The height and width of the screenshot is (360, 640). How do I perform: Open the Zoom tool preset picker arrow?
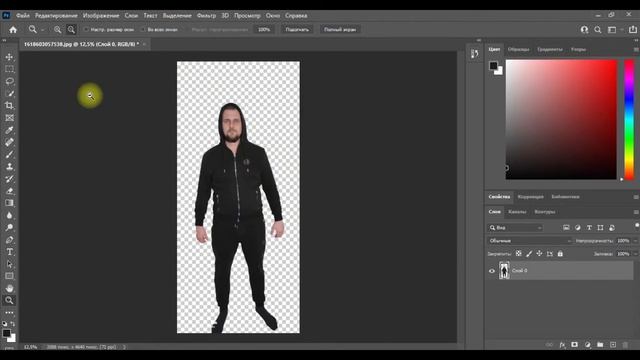[x=42, y=30]
